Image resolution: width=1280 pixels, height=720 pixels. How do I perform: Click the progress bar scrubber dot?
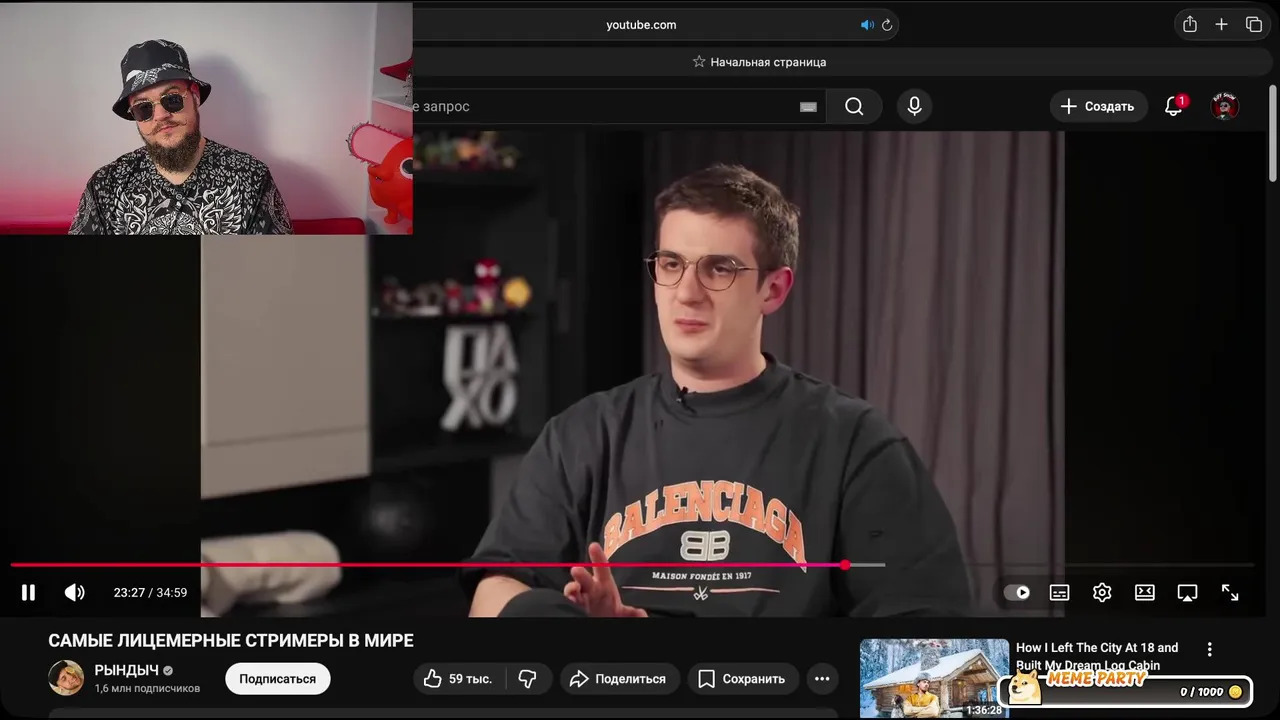[846, 565]
